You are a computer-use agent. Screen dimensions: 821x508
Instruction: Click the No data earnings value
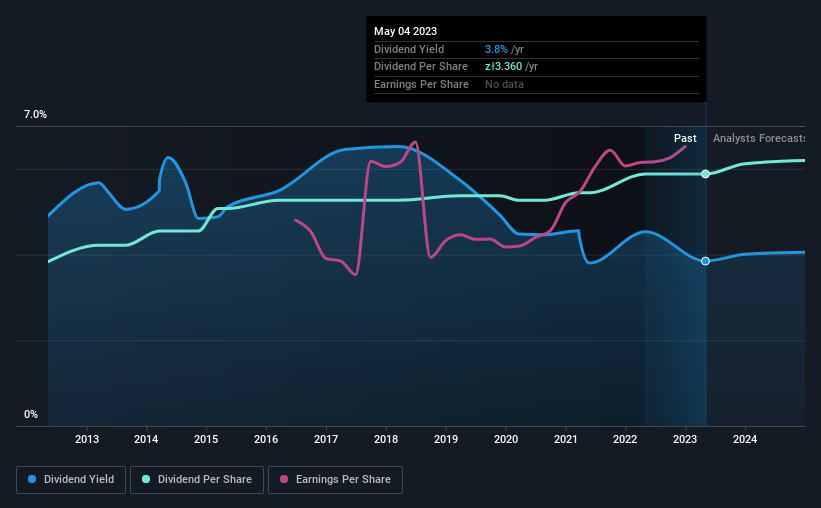pos(504,84)
